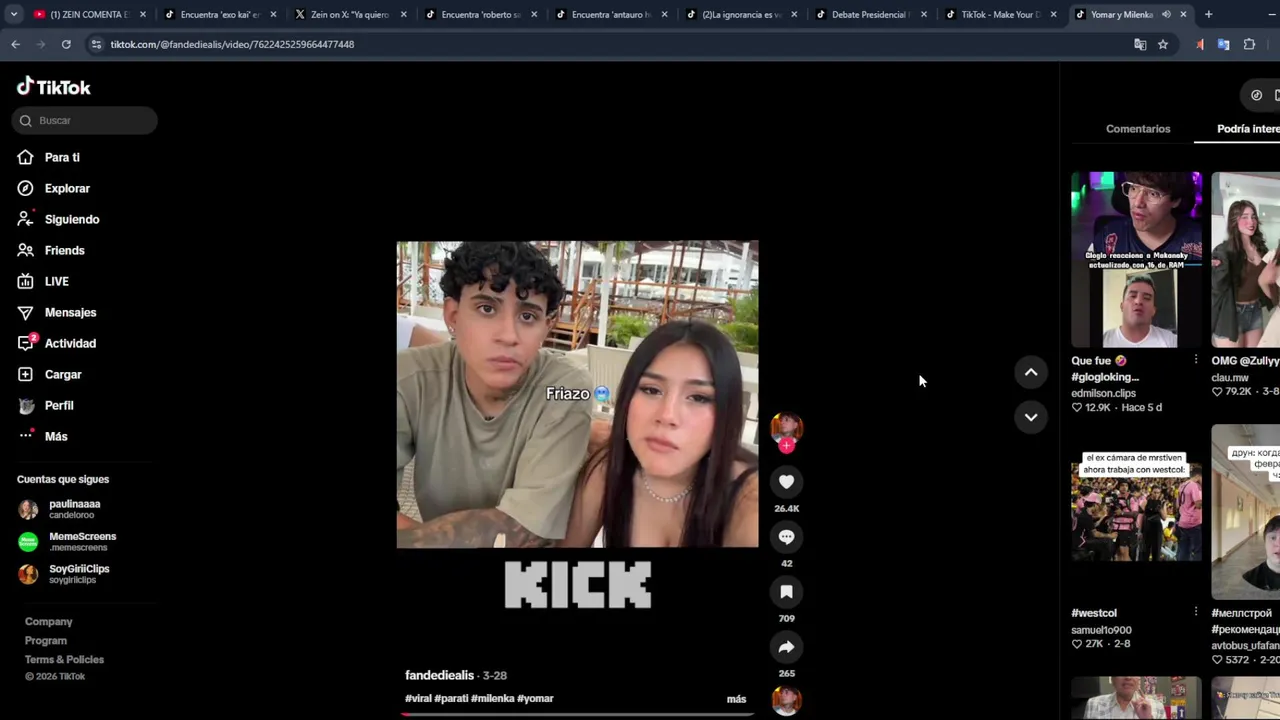Expand Terms & Policies footer section

point(64,659)
